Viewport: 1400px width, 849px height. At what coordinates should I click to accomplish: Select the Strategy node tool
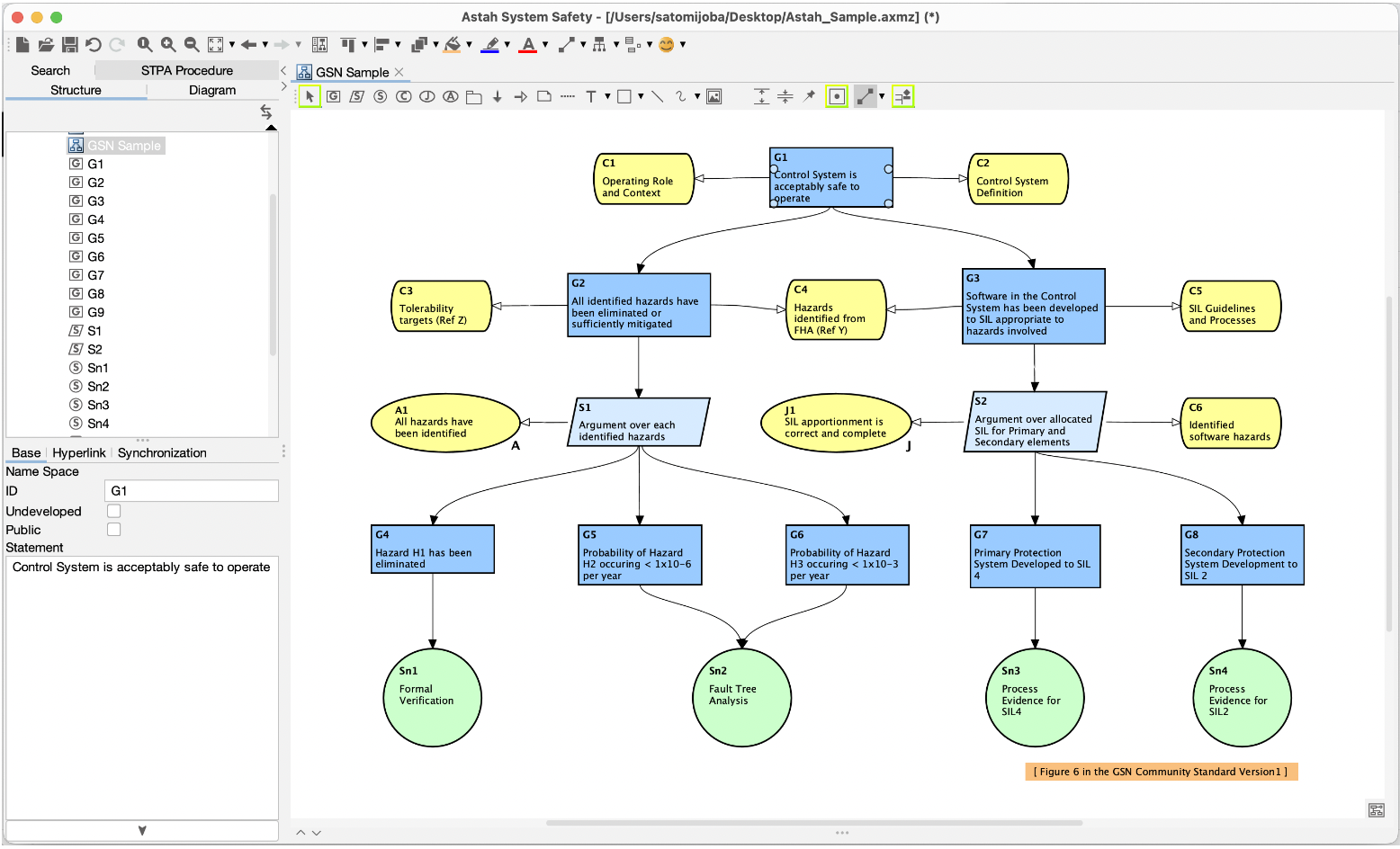[x=356, y=95]
